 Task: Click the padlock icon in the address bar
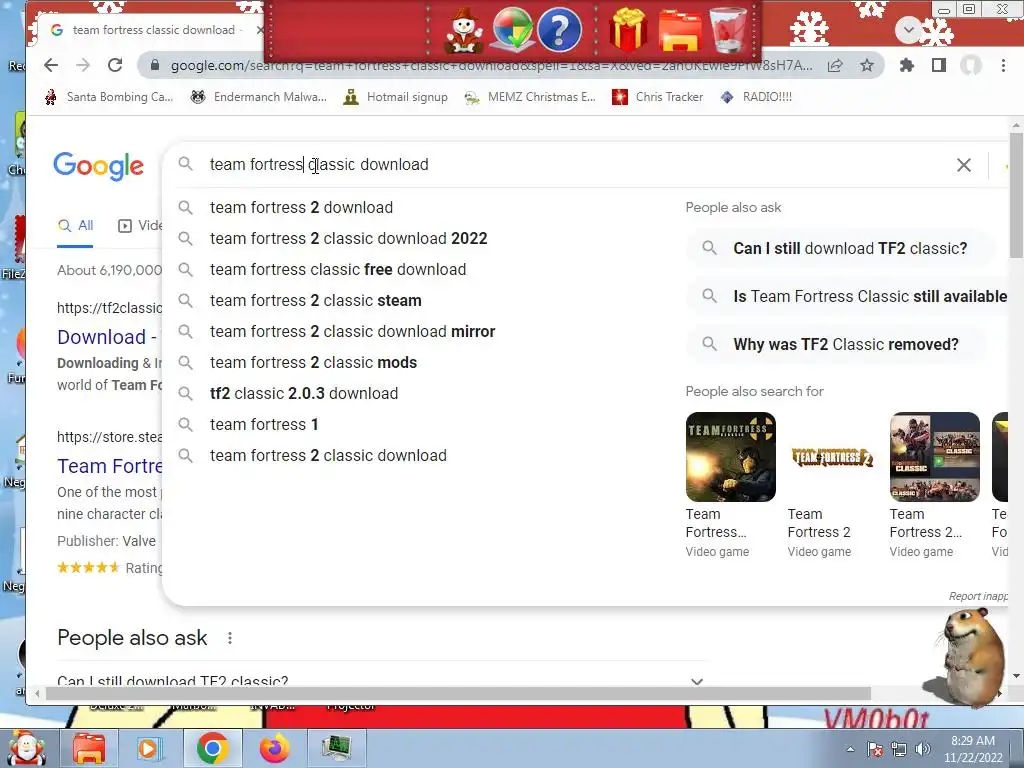coord(155,65)
